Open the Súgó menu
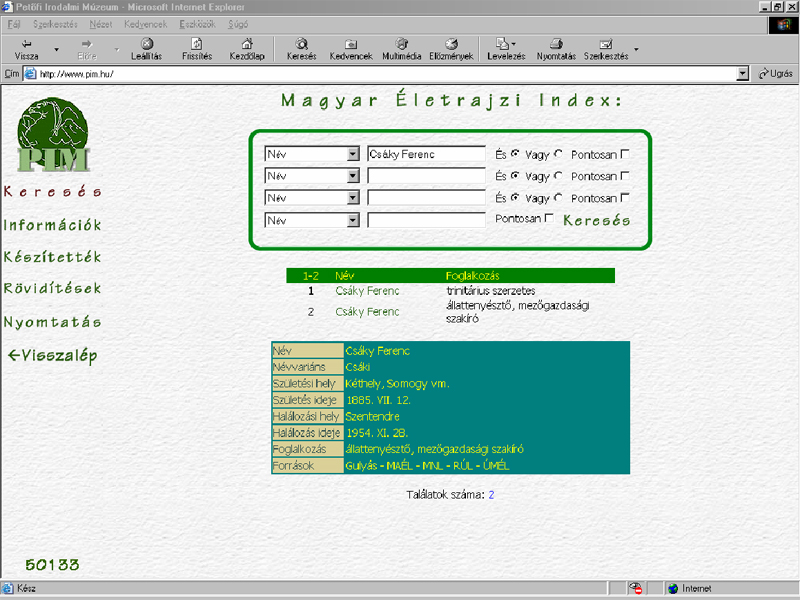 (x=238, y=24)
